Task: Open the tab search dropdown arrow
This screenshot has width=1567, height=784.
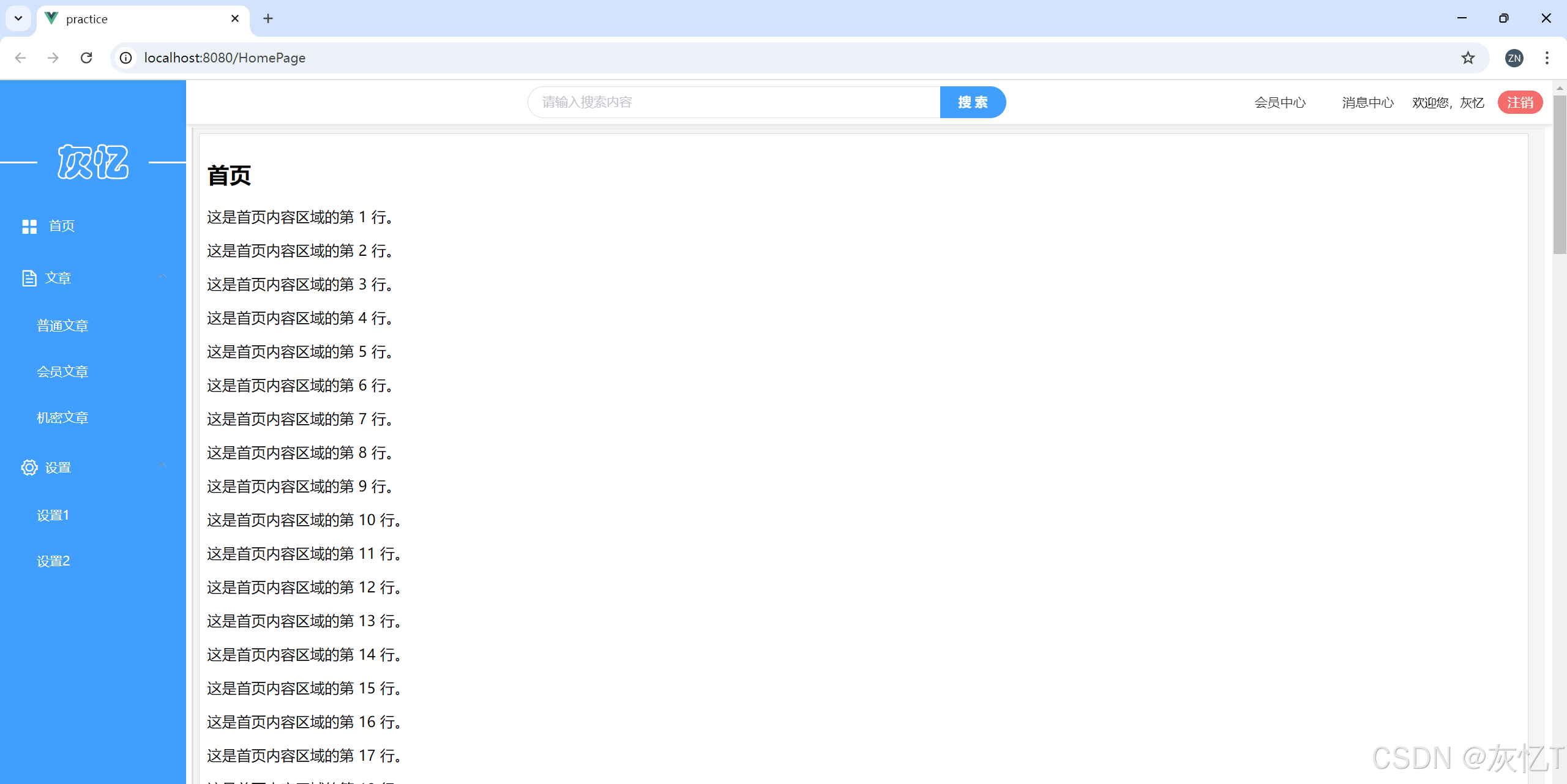Action: point(18,18)
